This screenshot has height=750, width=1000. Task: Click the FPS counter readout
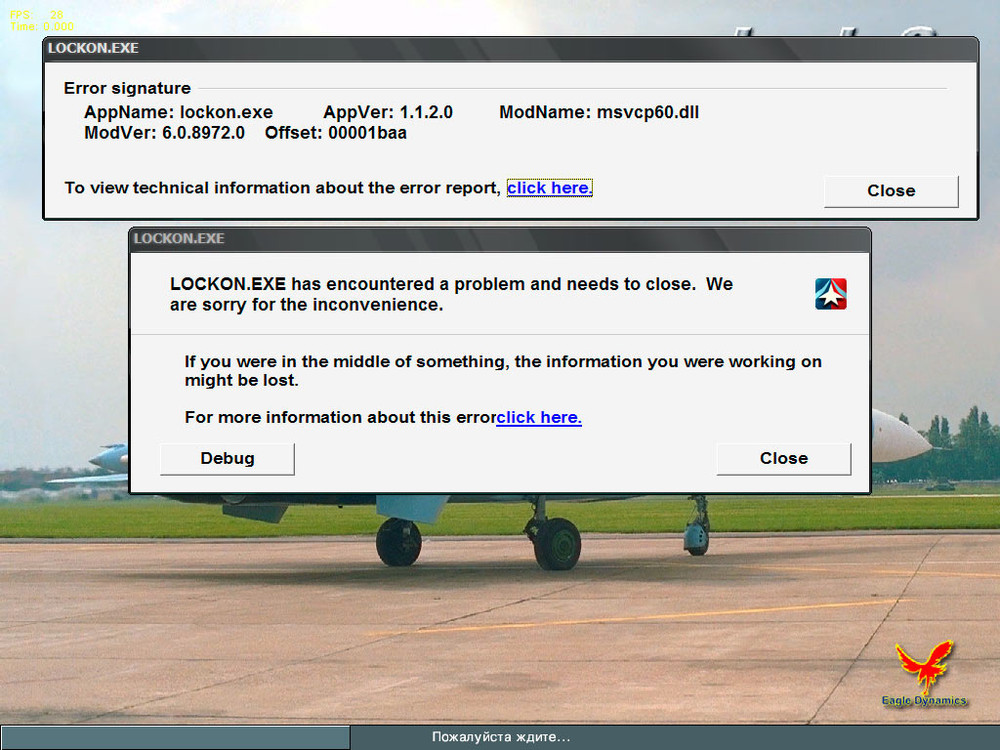pyautogui.click(x=36, y=15)
